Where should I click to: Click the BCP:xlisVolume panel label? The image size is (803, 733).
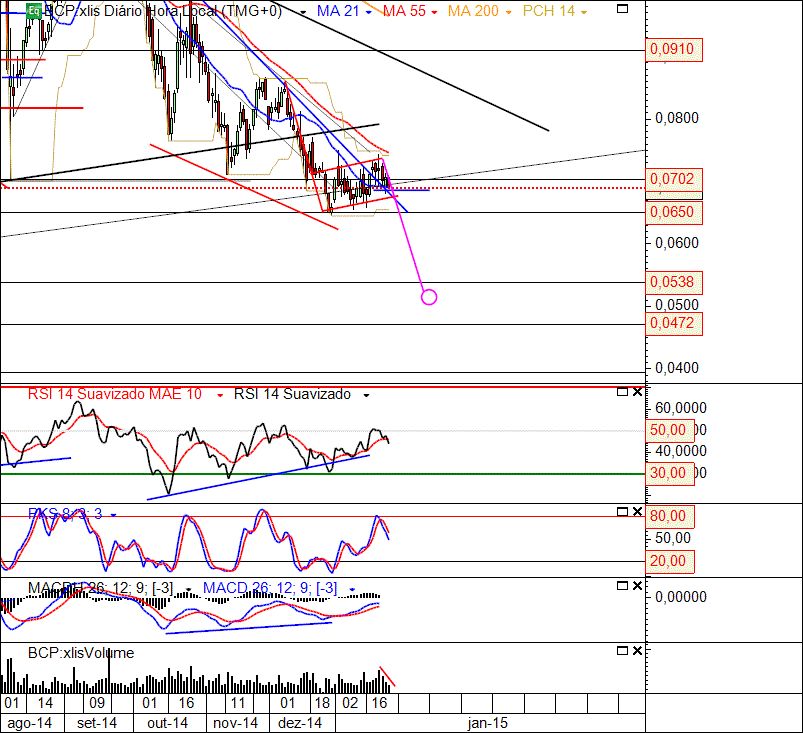click(81, 653)
